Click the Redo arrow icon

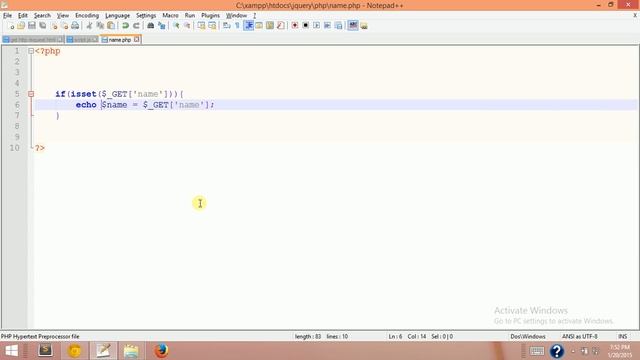[136, 26]
